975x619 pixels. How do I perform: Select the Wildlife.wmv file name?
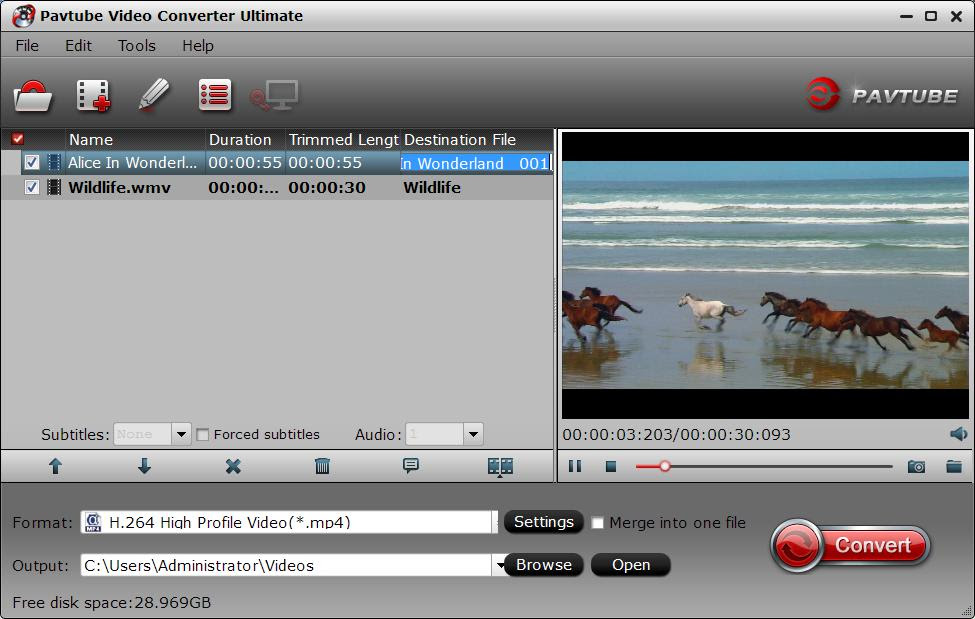(x=119, y=187)
